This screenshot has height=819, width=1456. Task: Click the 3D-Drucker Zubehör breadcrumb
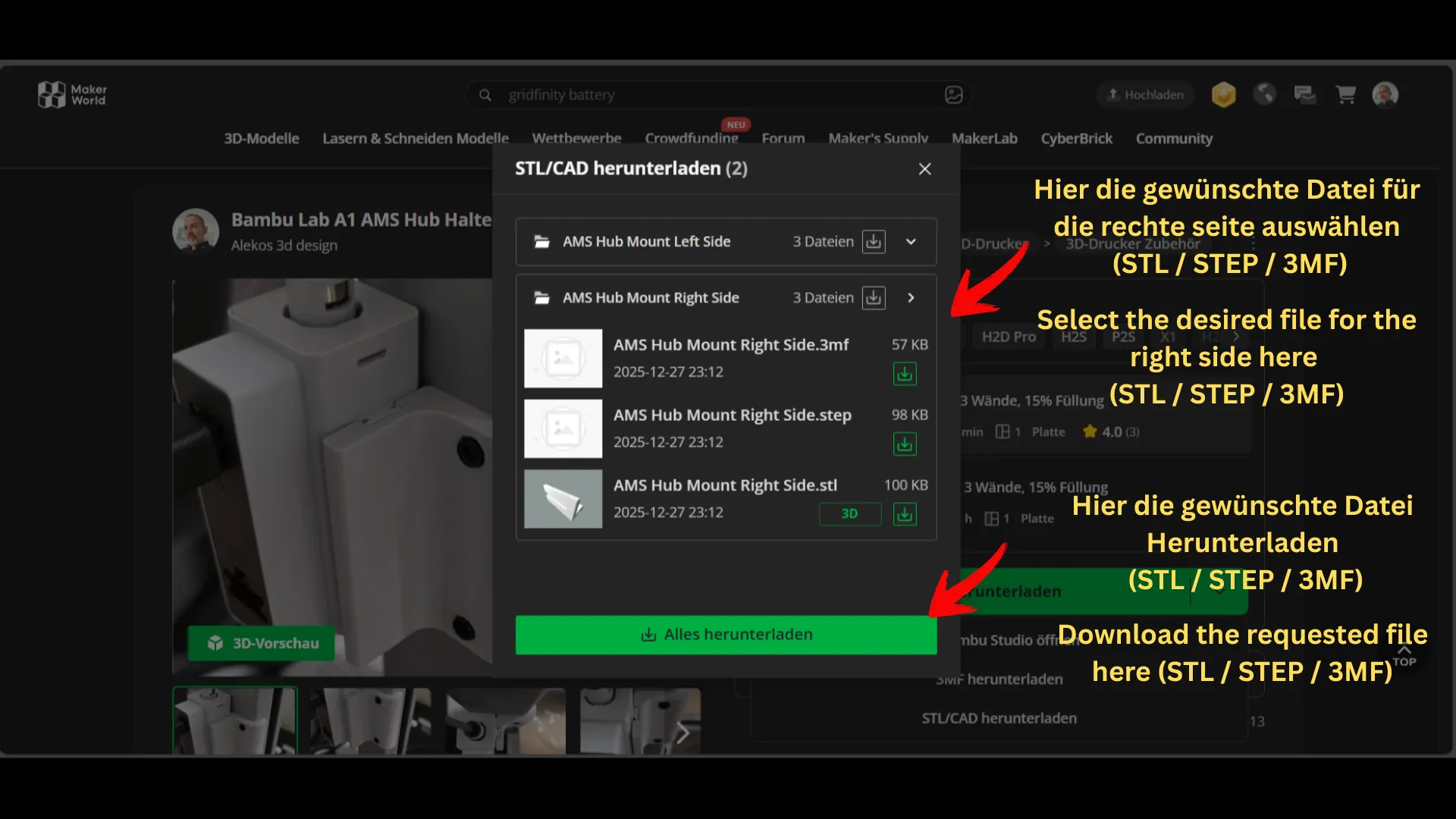coord(1133,244)
